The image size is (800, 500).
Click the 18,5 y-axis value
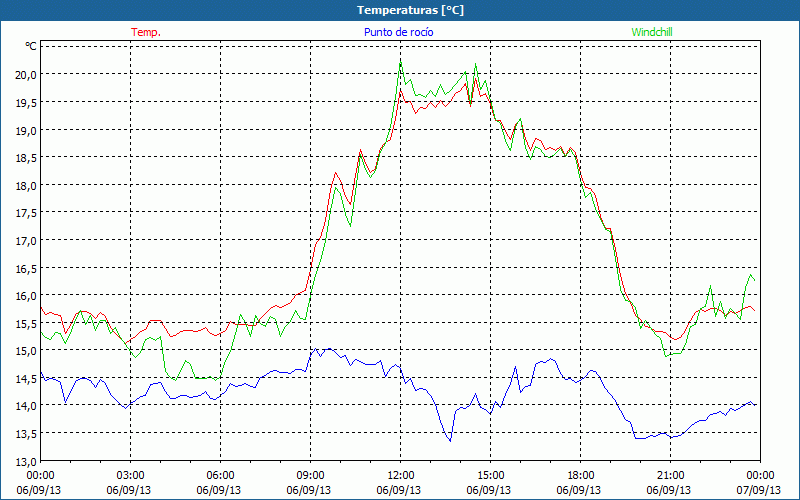pyautogui.click(x=26, y=158)
